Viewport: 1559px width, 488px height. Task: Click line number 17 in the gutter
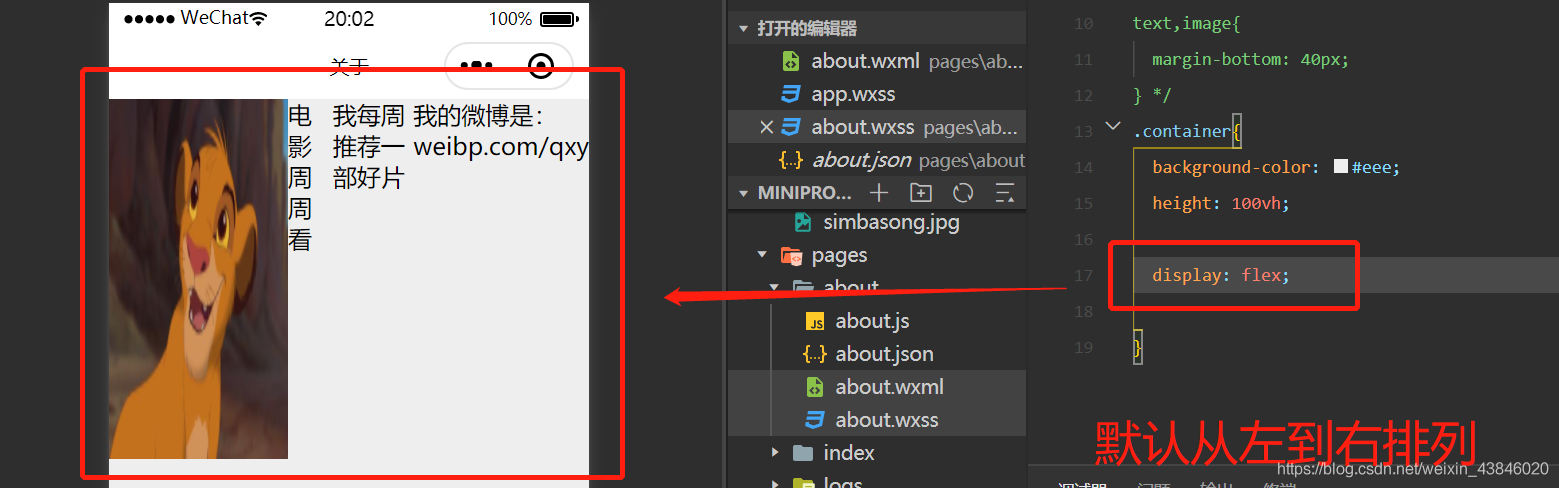tap(1083, 275)
